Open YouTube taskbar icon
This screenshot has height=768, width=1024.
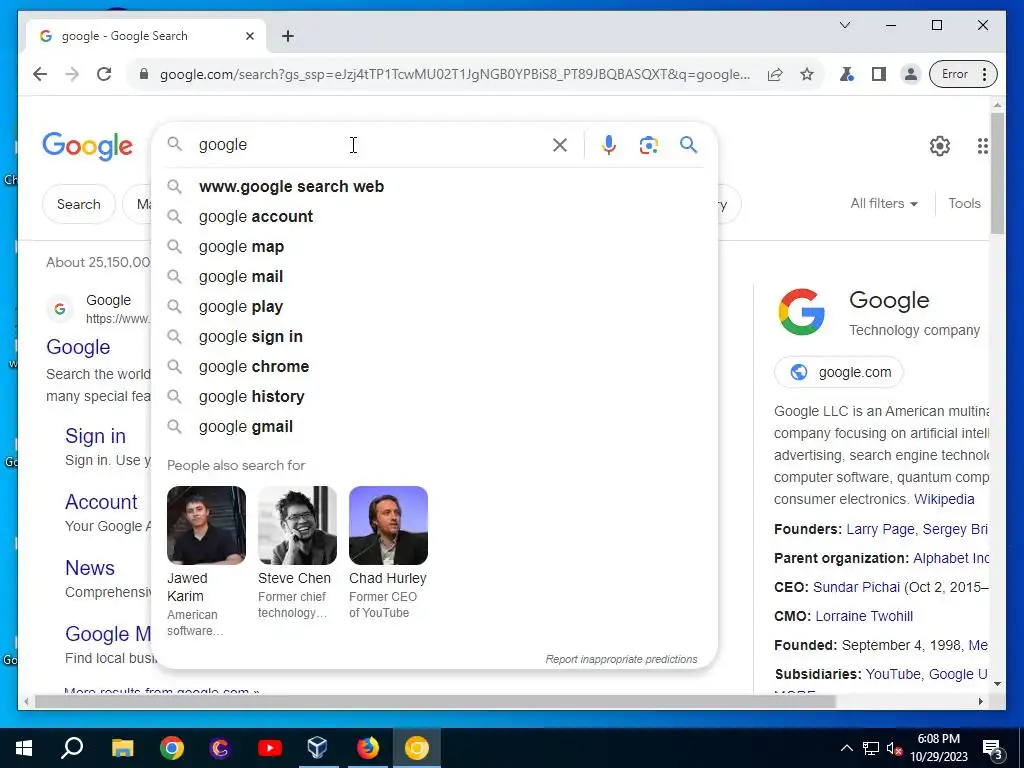(x=269, y=748)
